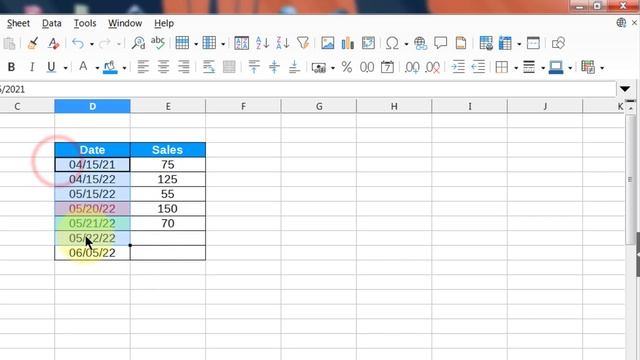Delete a decimal place
The height and width of the screenshot is (360, 640).
point(432,67)
